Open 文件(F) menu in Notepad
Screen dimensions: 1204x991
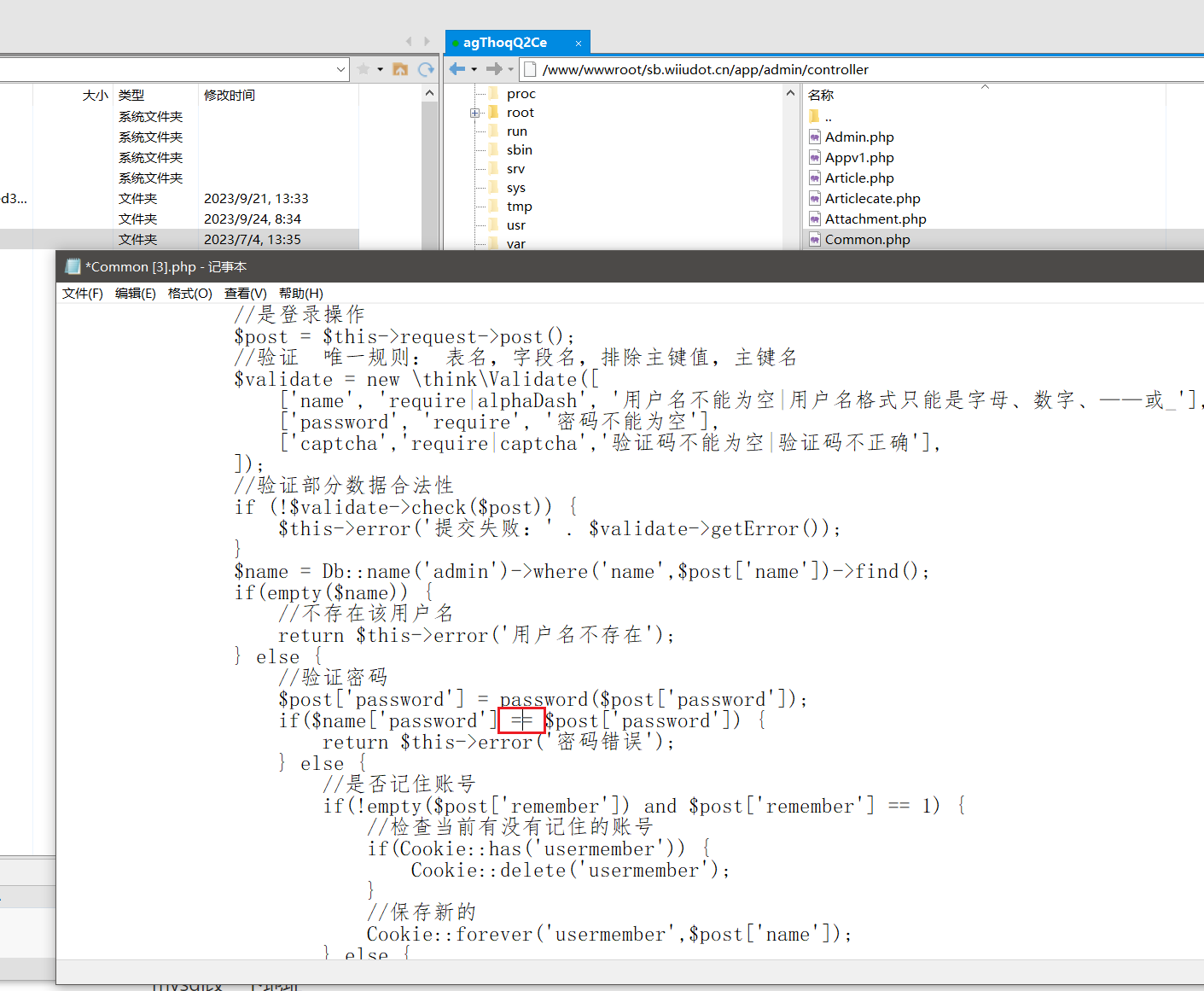pos(83,294)
